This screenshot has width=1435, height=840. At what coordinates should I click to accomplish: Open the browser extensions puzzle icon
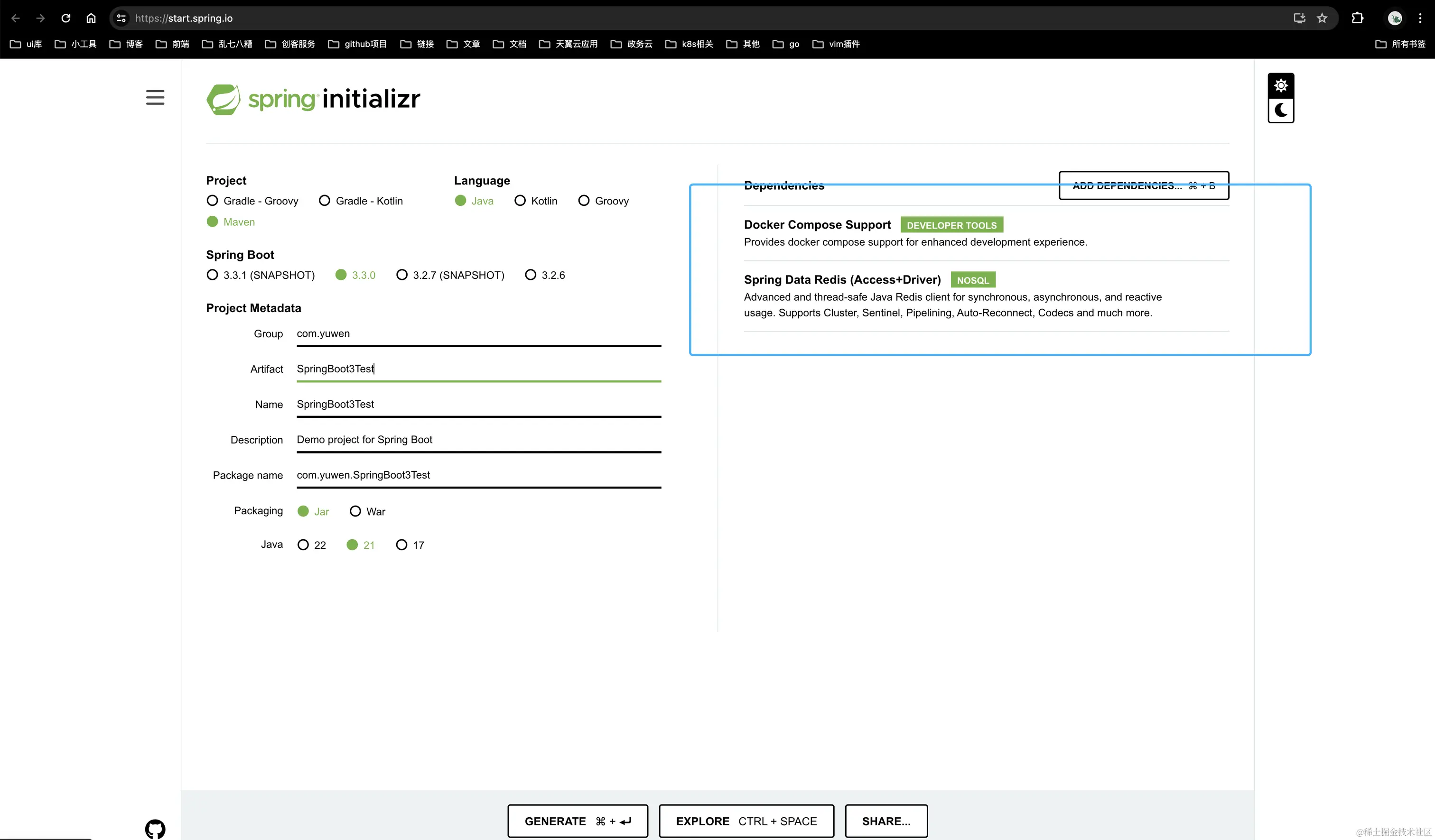pyautogui.click(x=1358, y=18)
